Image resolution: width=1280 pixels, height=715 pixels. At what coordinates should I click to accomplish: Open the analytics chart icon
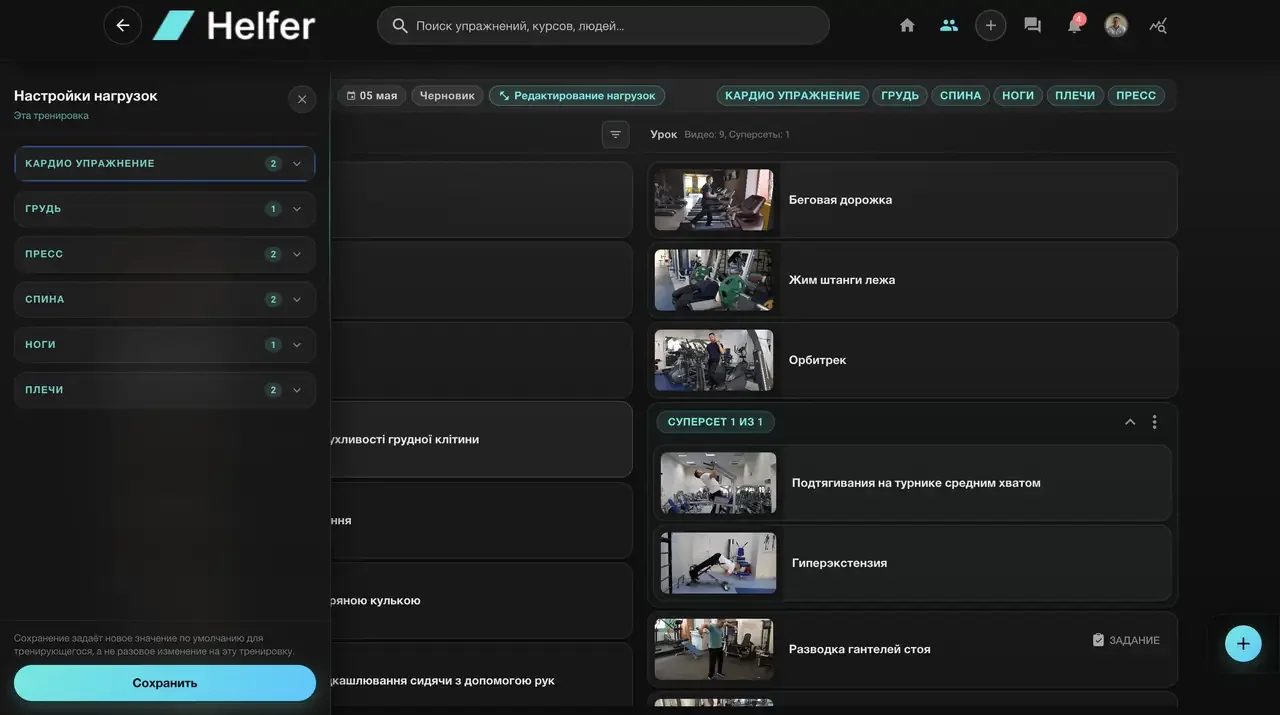pyautogui.click(x=1158, y=26)
